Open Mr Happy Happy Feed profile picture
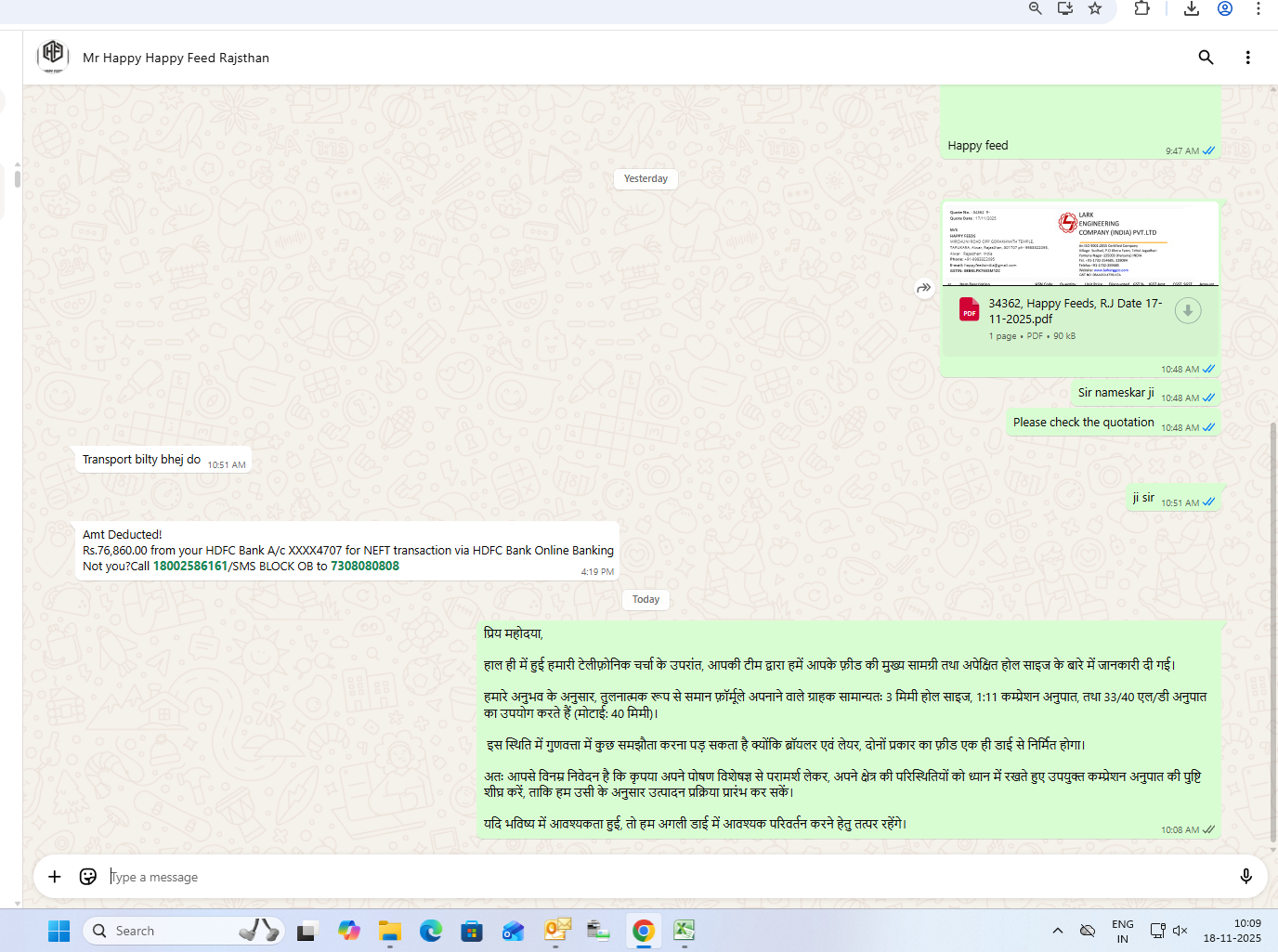1278x952 pixels. 53,56
